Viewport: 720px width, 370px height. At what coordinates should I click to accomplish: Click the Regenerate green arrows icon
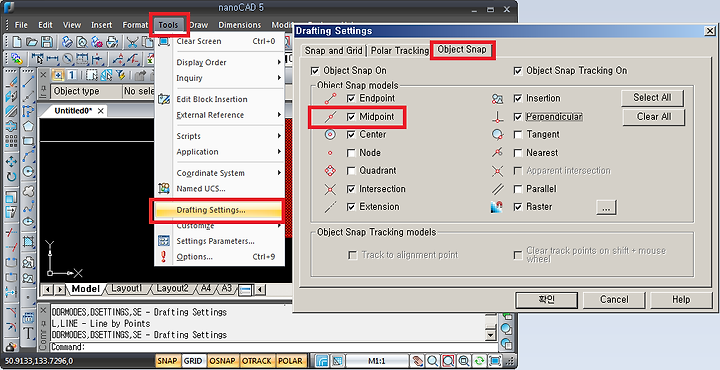click(x=479, y=361)
